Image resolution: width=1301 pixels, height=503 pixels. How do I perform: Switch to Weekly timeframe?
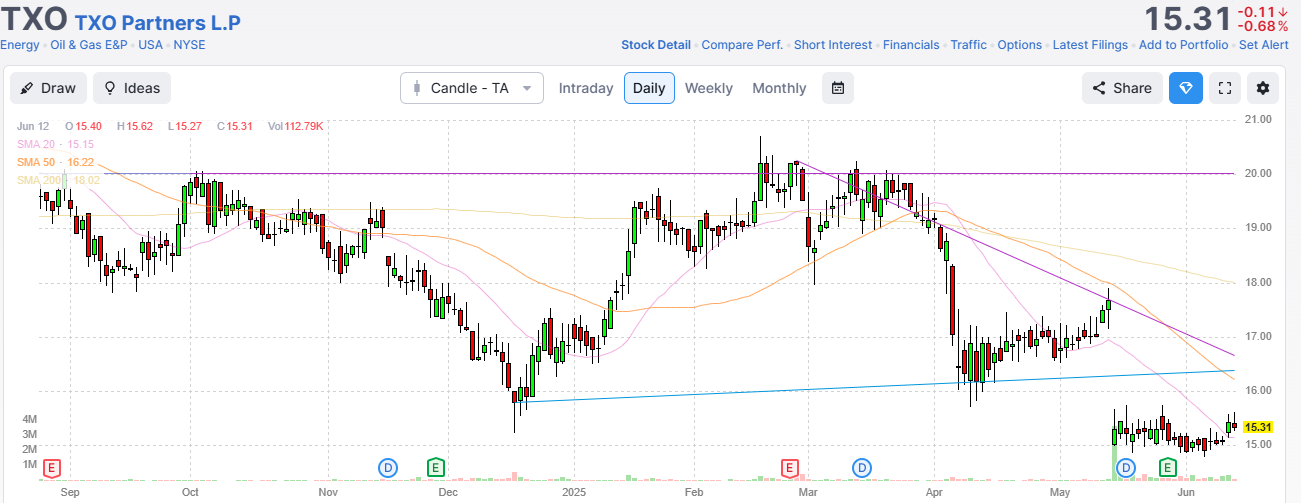tap(709, 88)
